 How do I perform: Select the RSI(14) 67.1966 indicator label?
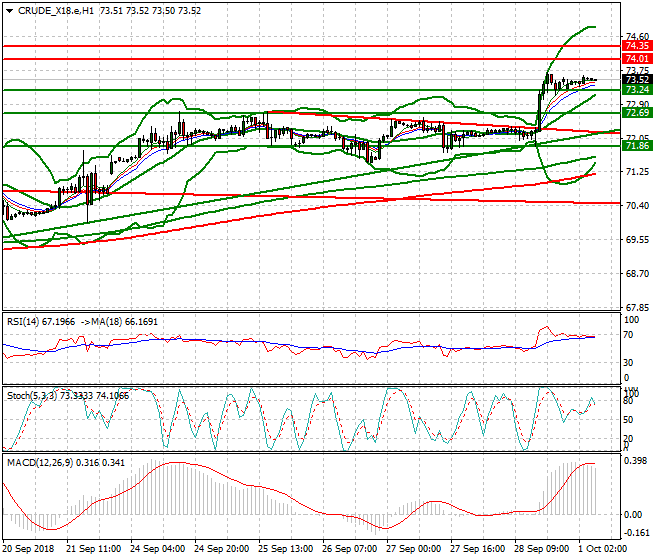41,322
